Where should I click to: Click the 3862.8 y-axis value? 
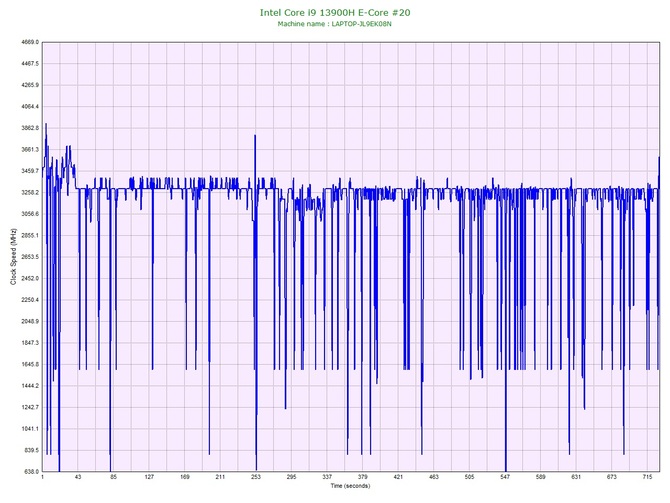tap(30, 128)
